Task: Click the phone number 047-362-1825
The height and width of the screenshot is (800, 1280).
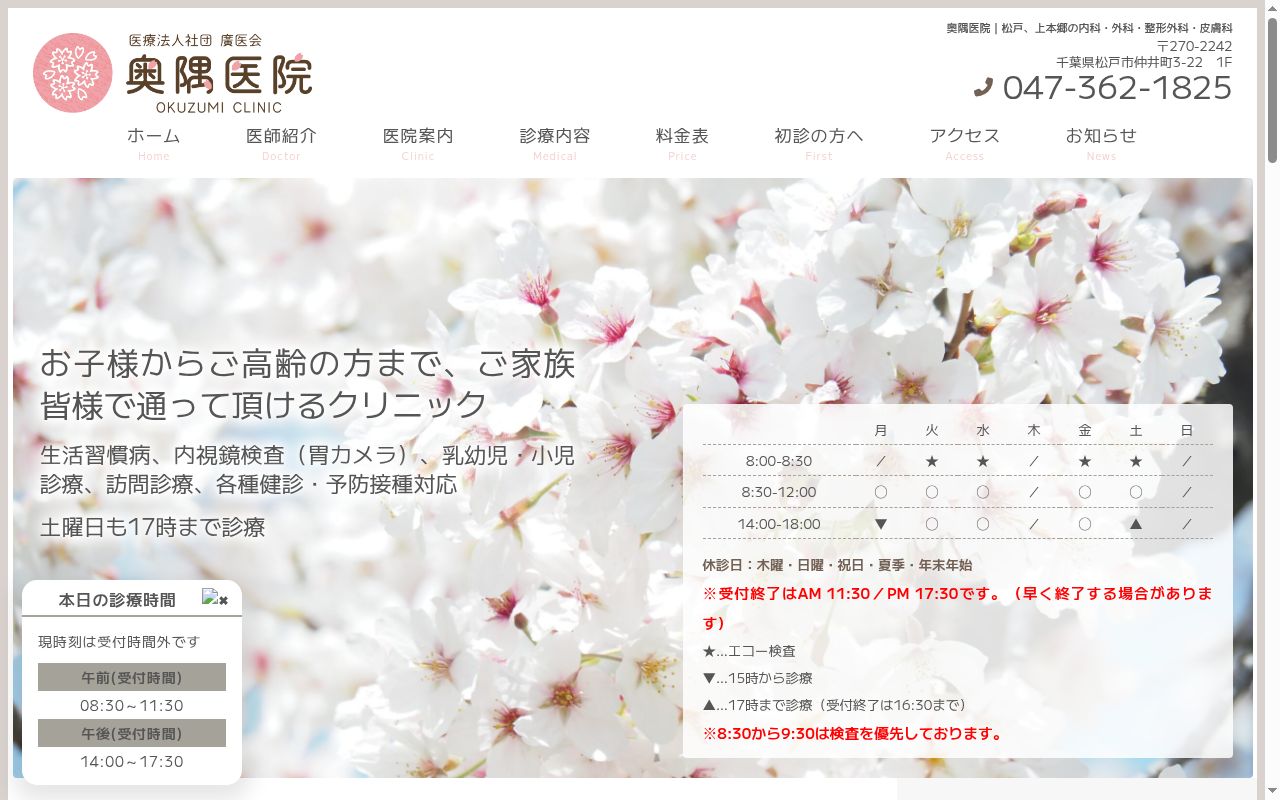Action: tap(1117, 88)
